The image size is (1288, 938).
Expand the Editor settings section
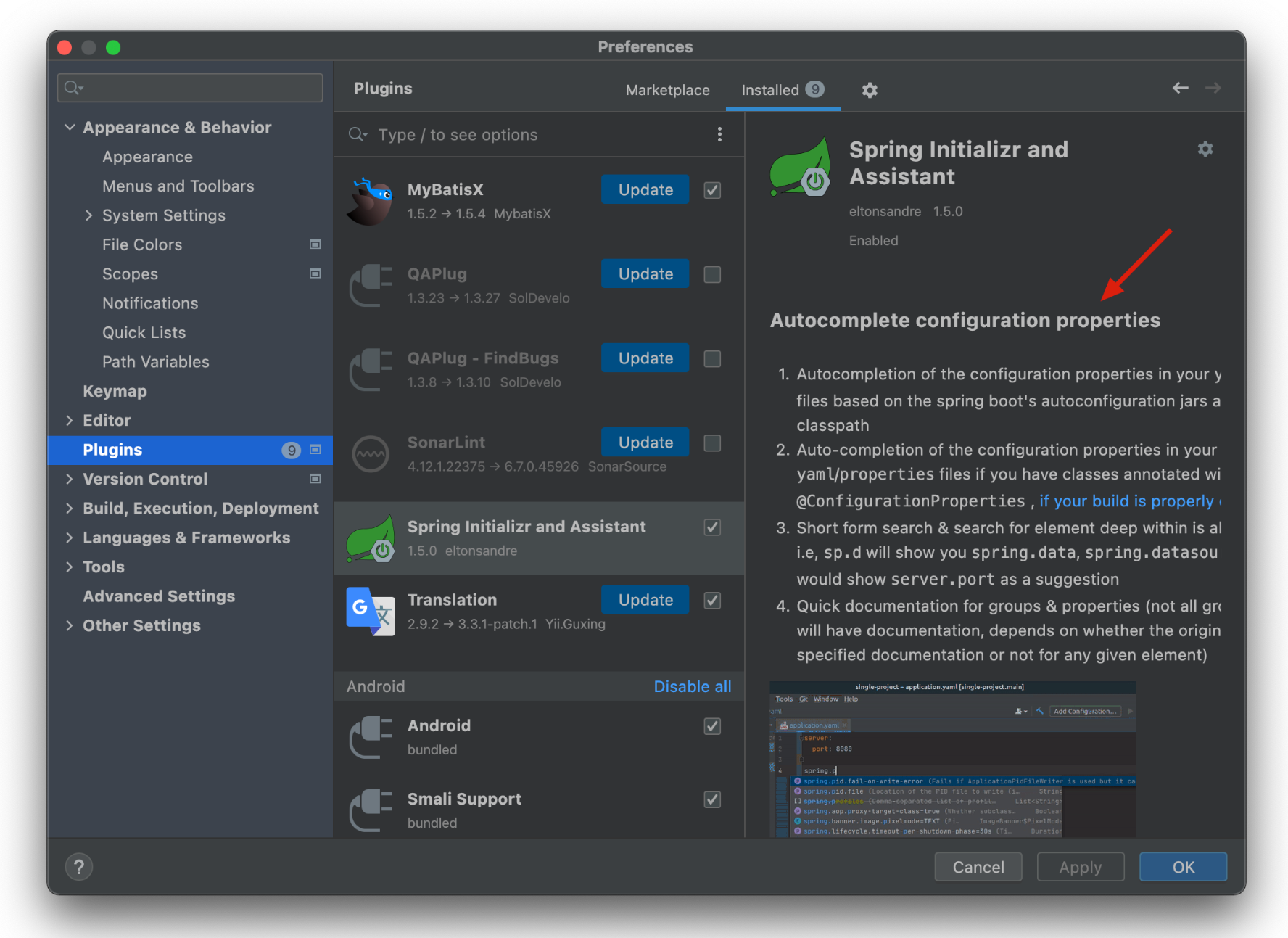click(70, 421)
